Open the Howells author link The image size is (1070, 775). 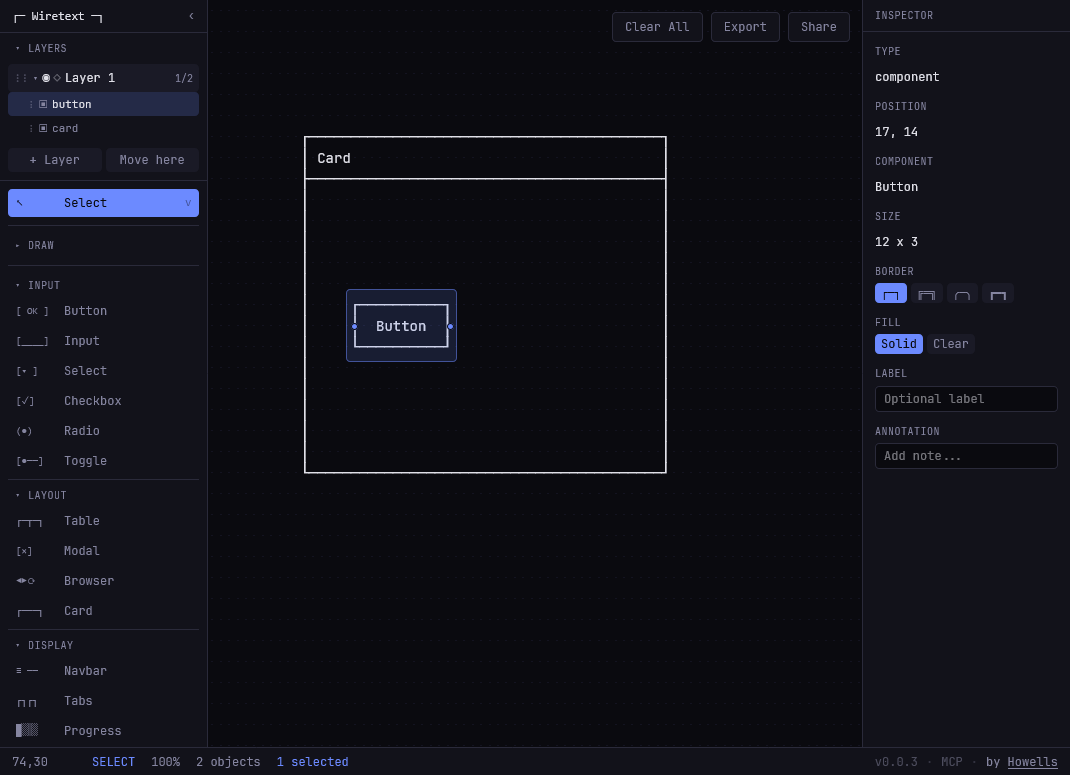pyautogui.click(x=1032, y=762)
